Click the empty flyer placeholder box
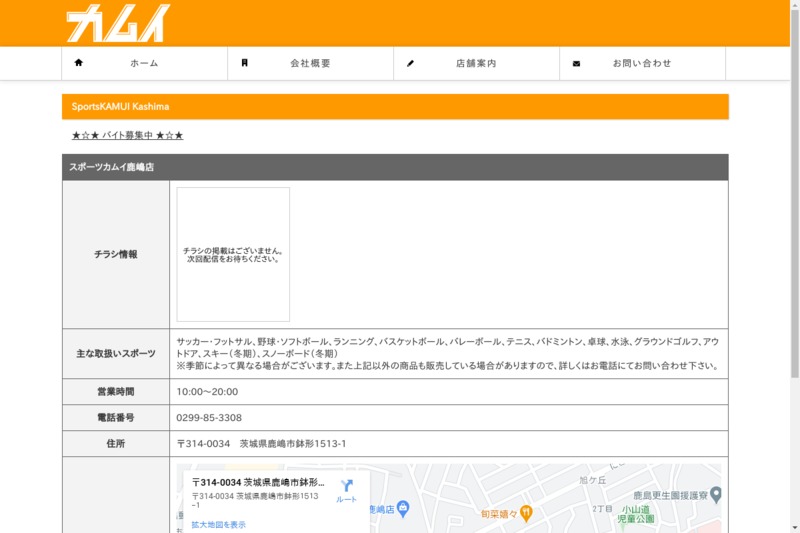800x533 pixels. click(233, 255)
